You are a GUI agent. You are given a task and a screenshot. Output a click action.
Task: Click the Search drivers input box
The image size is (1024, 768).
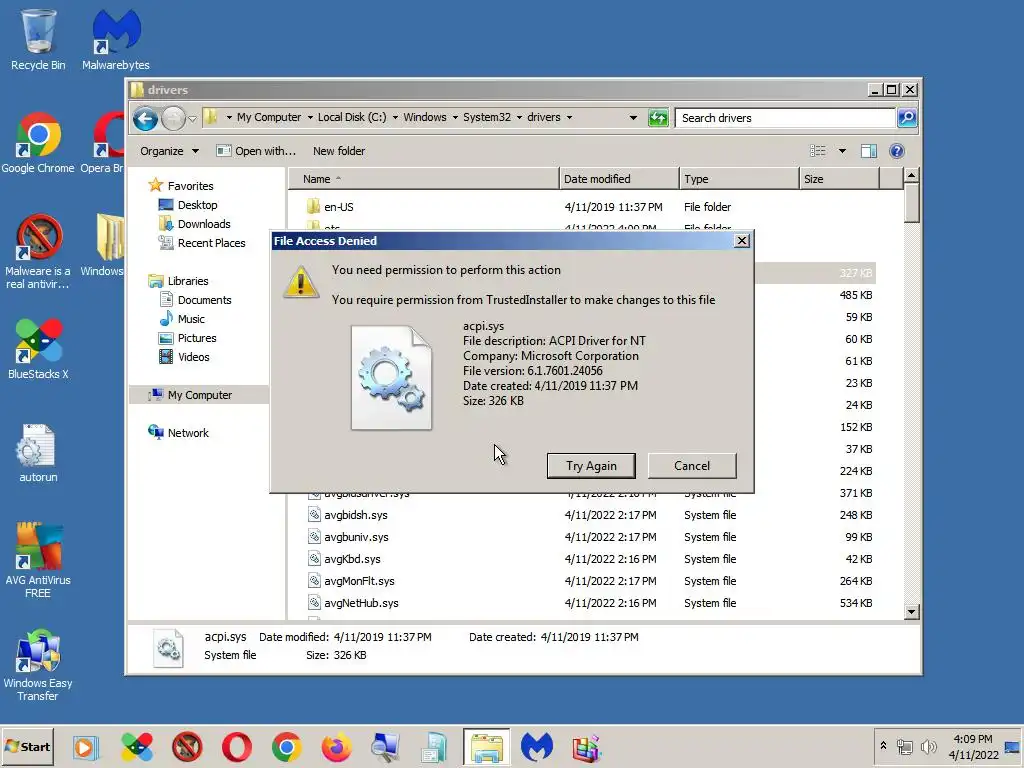coord(784,118)
